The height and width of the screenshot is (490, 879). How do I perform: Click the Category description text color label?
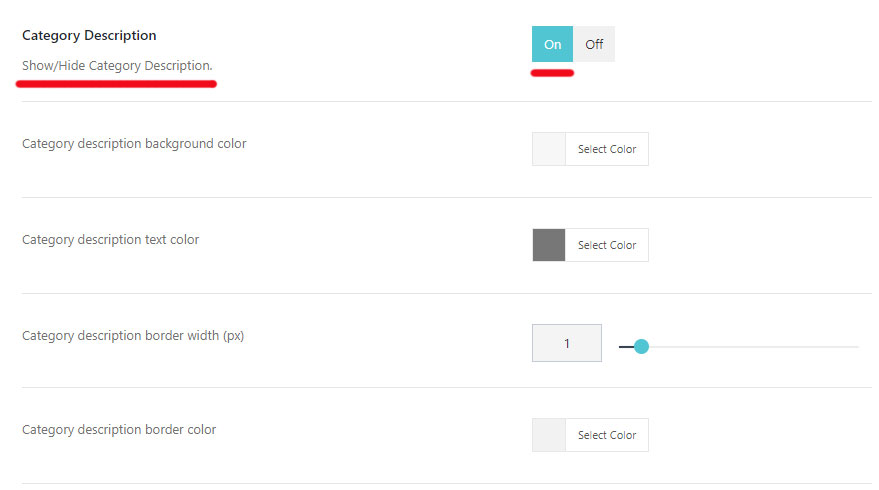click(110, 239)
